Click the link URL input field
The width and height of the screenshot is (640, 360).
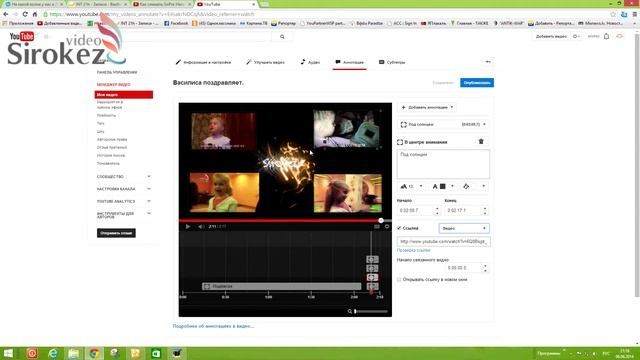[444, 242]
